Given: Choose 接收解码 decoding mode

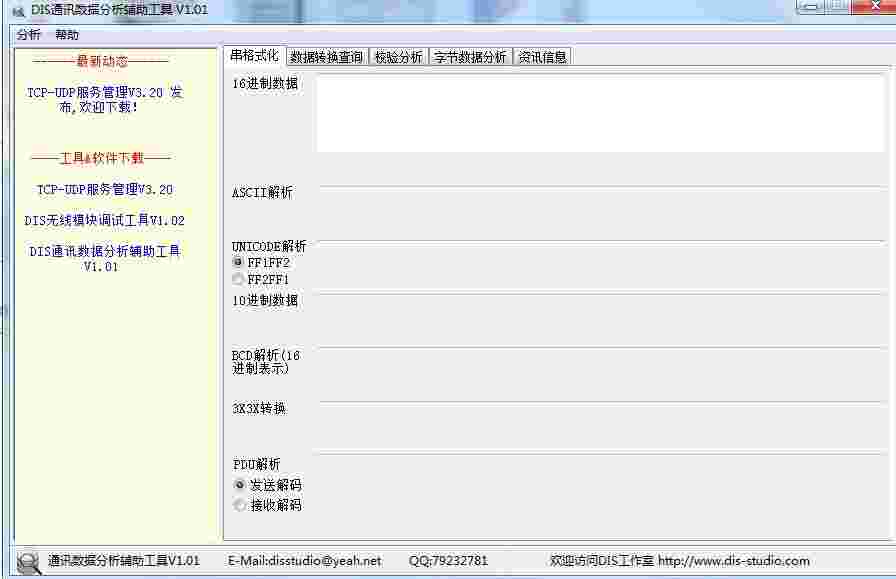Looking at the screenshot, I should 238,505.
